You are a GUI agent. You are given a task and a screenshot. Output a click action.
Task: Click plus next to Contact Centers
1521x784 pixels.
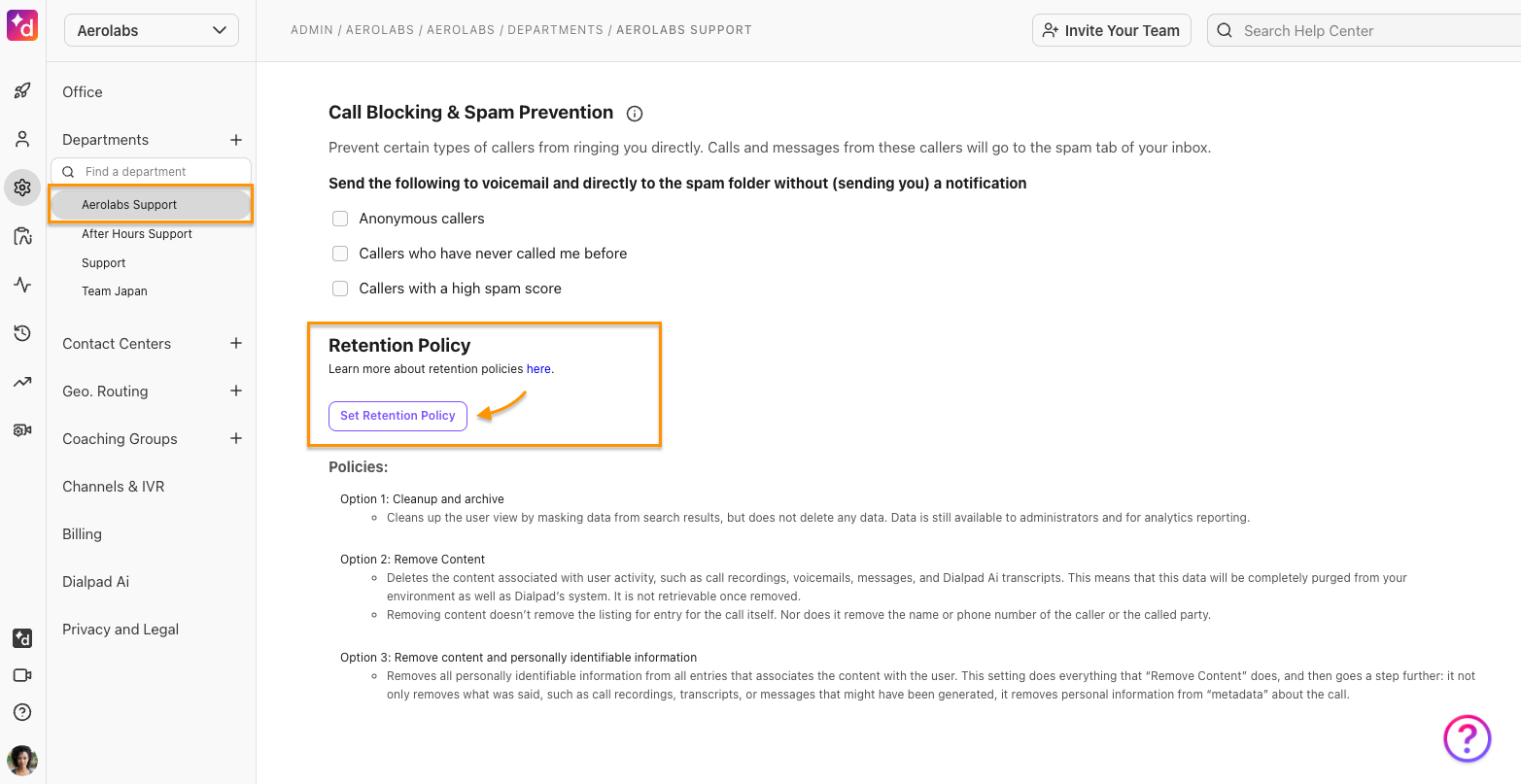(x=236, y=343)
